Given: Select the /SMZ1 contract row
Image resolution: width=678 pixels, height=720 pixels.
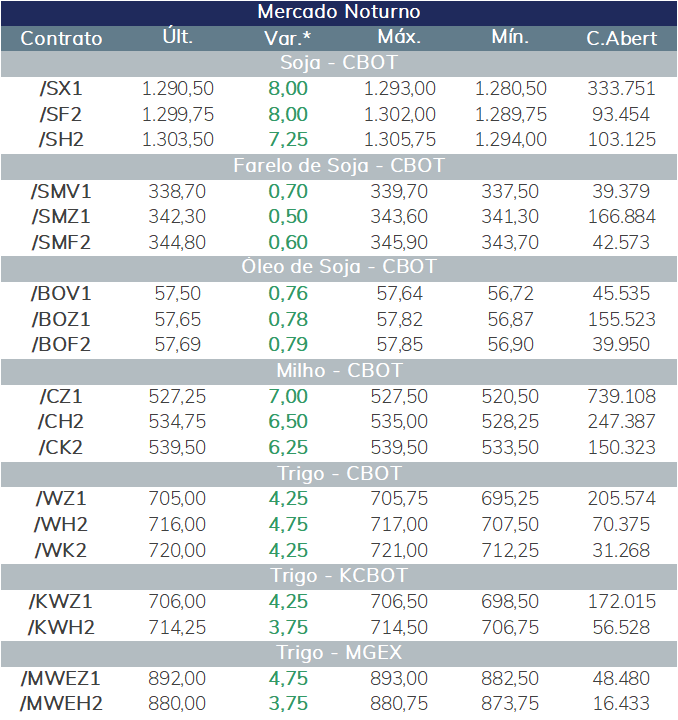Looking at the screenshot, I should pyautogui.click(x=339, y=217).
